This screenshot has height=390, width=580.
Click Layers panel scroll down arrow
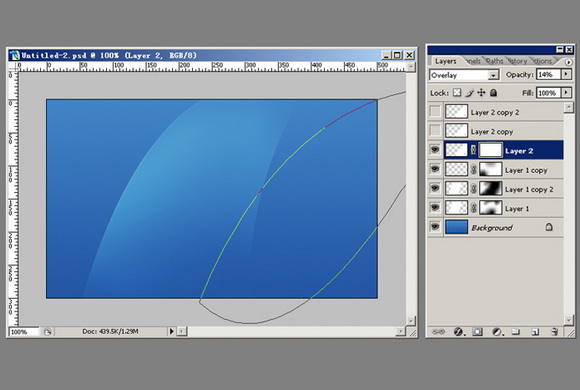point(569,320)
